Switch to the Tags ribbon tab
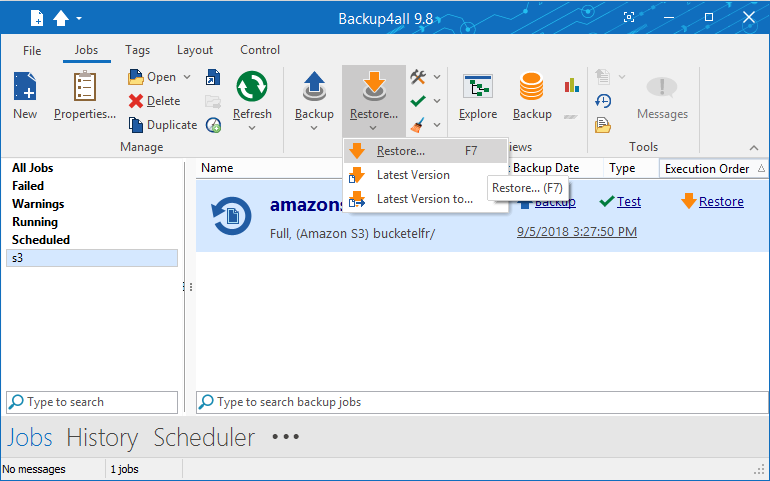Viewport: 770px width, 481px height. point(138,50)
